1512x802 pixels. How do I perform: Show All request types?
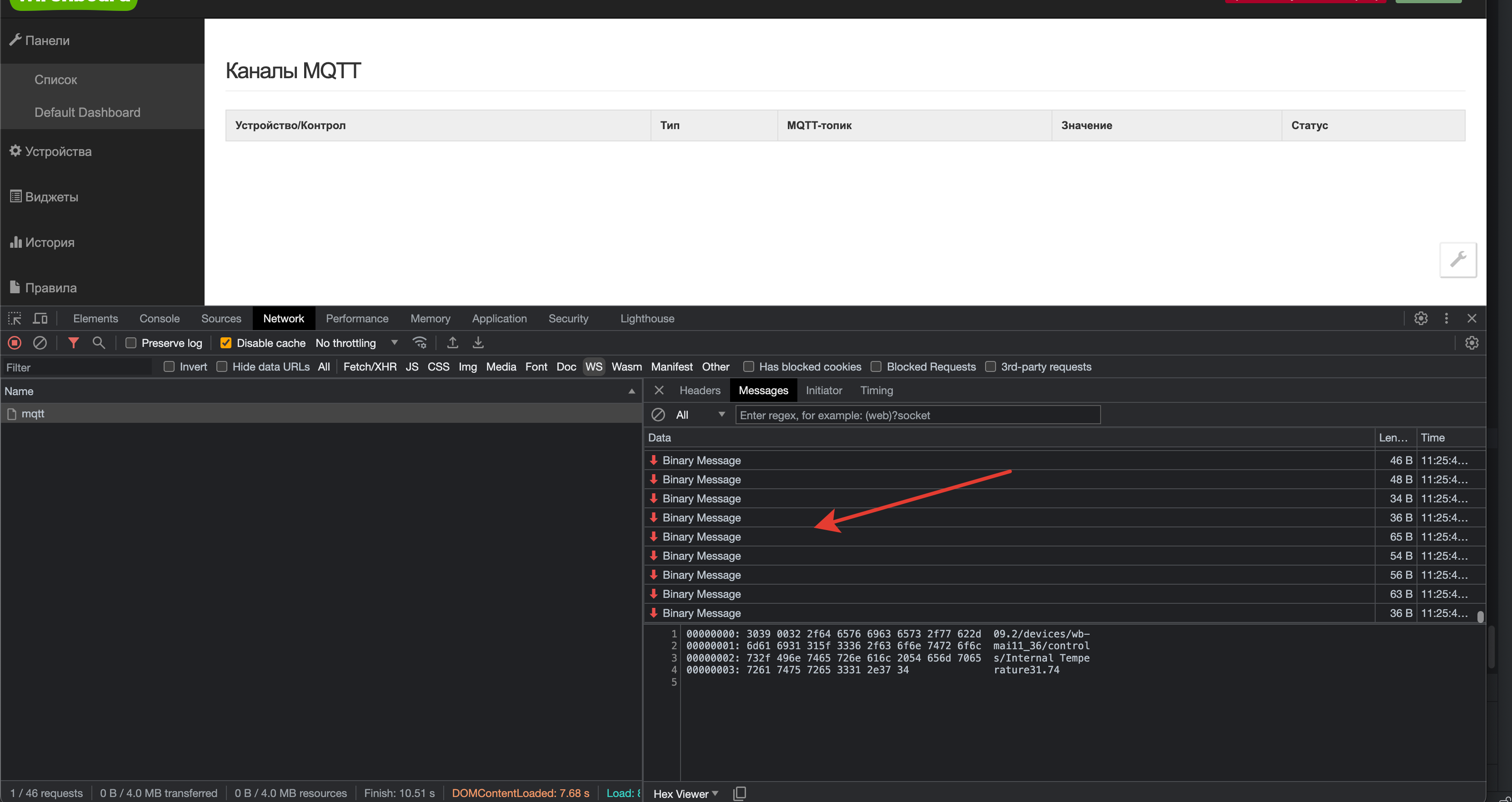click(323, 367)
